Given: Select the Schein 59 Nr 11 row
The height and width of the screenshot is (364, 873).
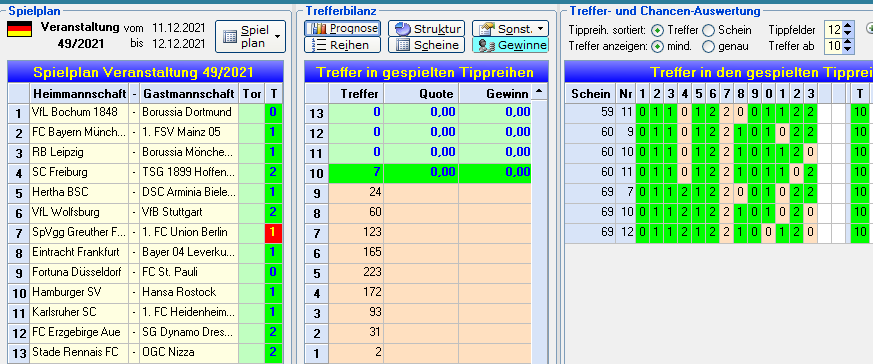Looking at the screenshot, I should point(719,114).
